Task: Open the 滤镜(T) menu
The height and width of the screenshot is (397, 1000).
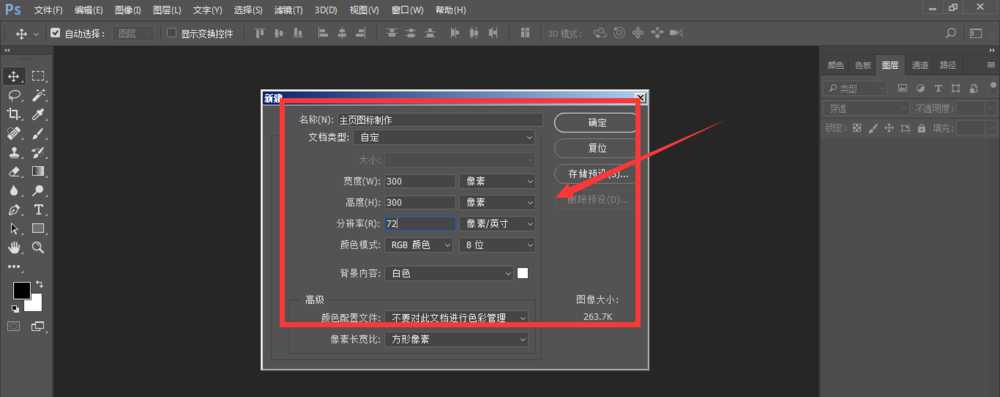Action: tap(288, 10)
